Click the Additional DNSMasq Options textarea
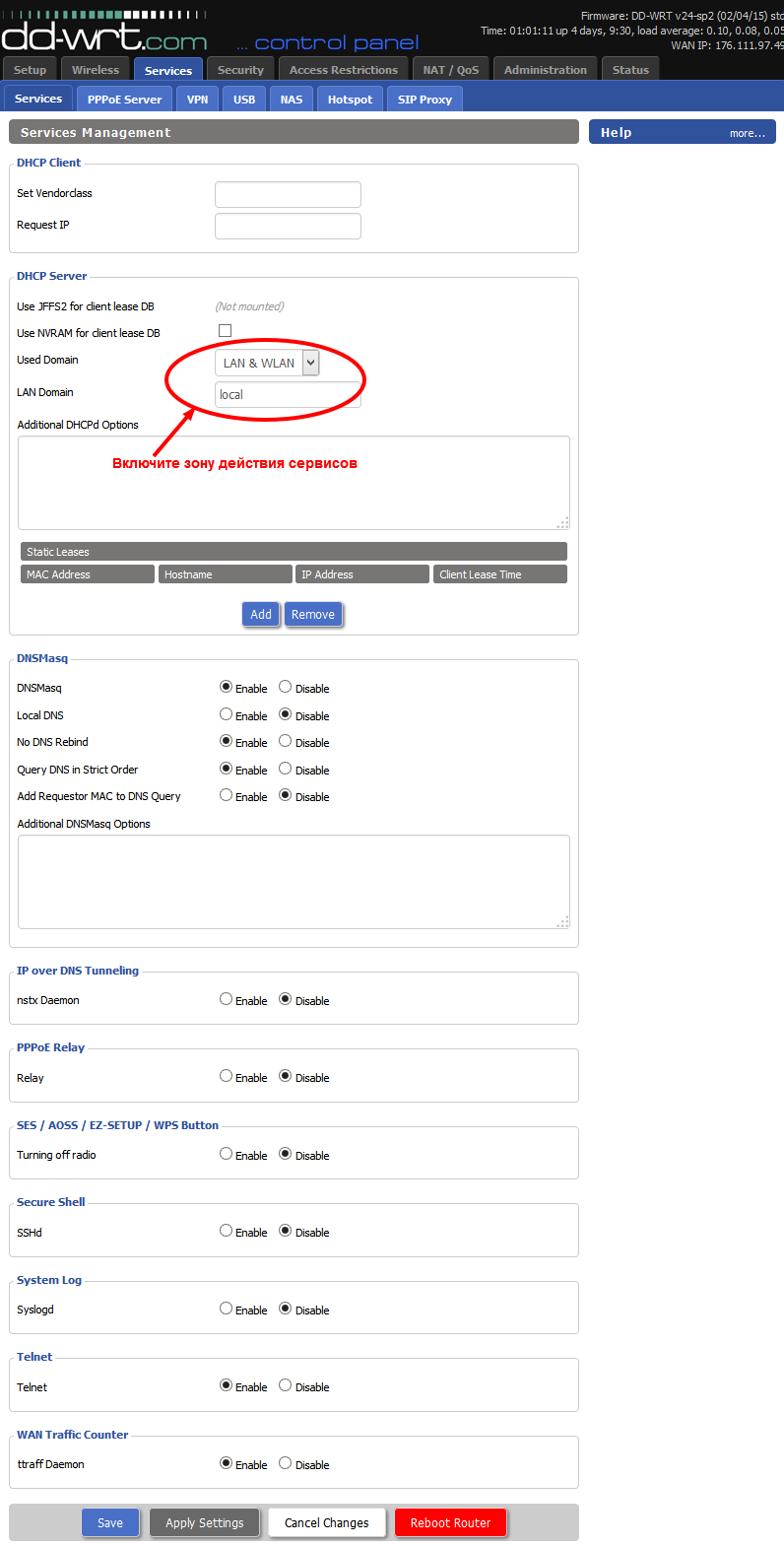 click(294, 881)
